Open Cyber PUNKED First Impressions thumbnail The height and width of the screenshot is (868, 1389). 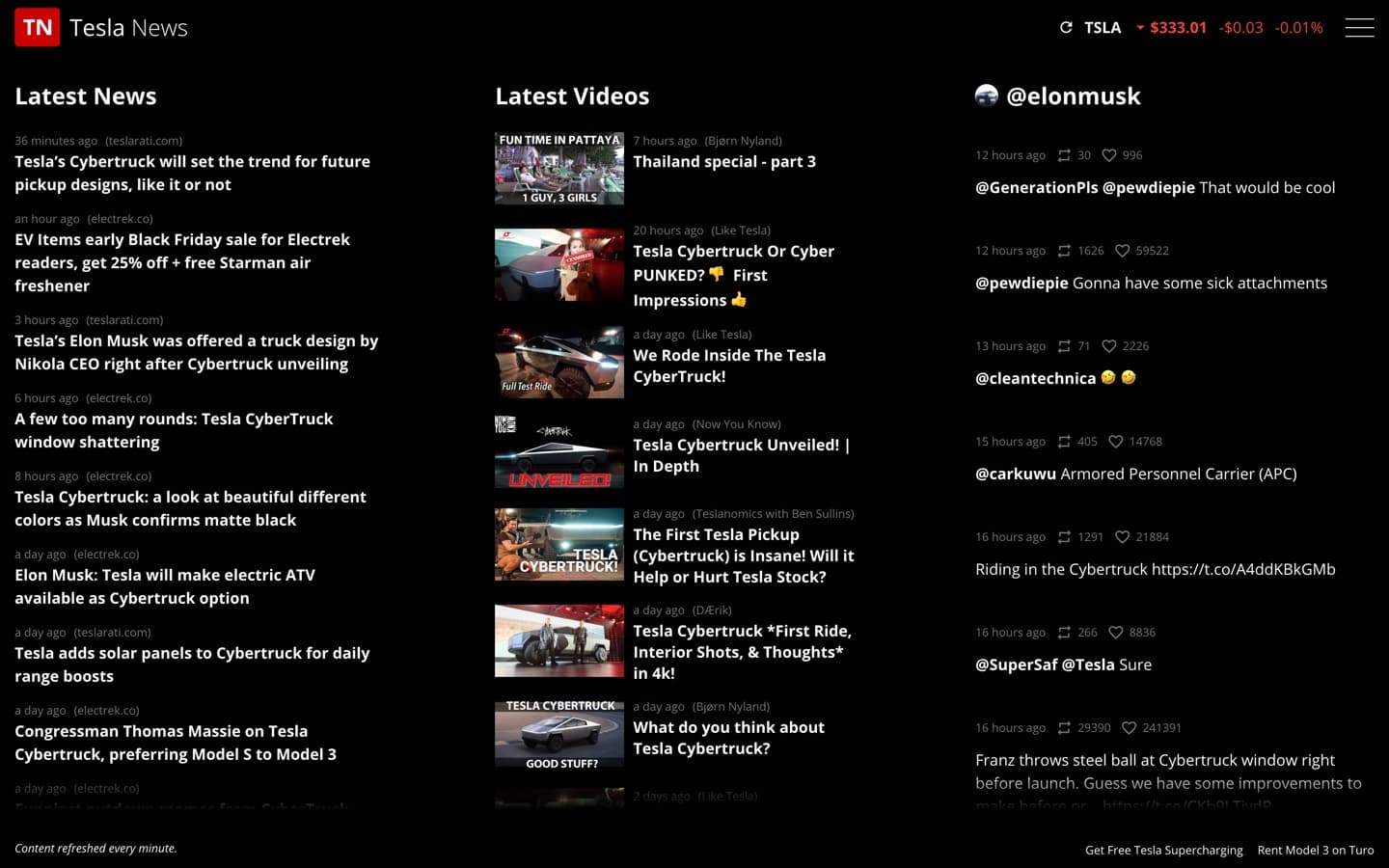point(559,264)
